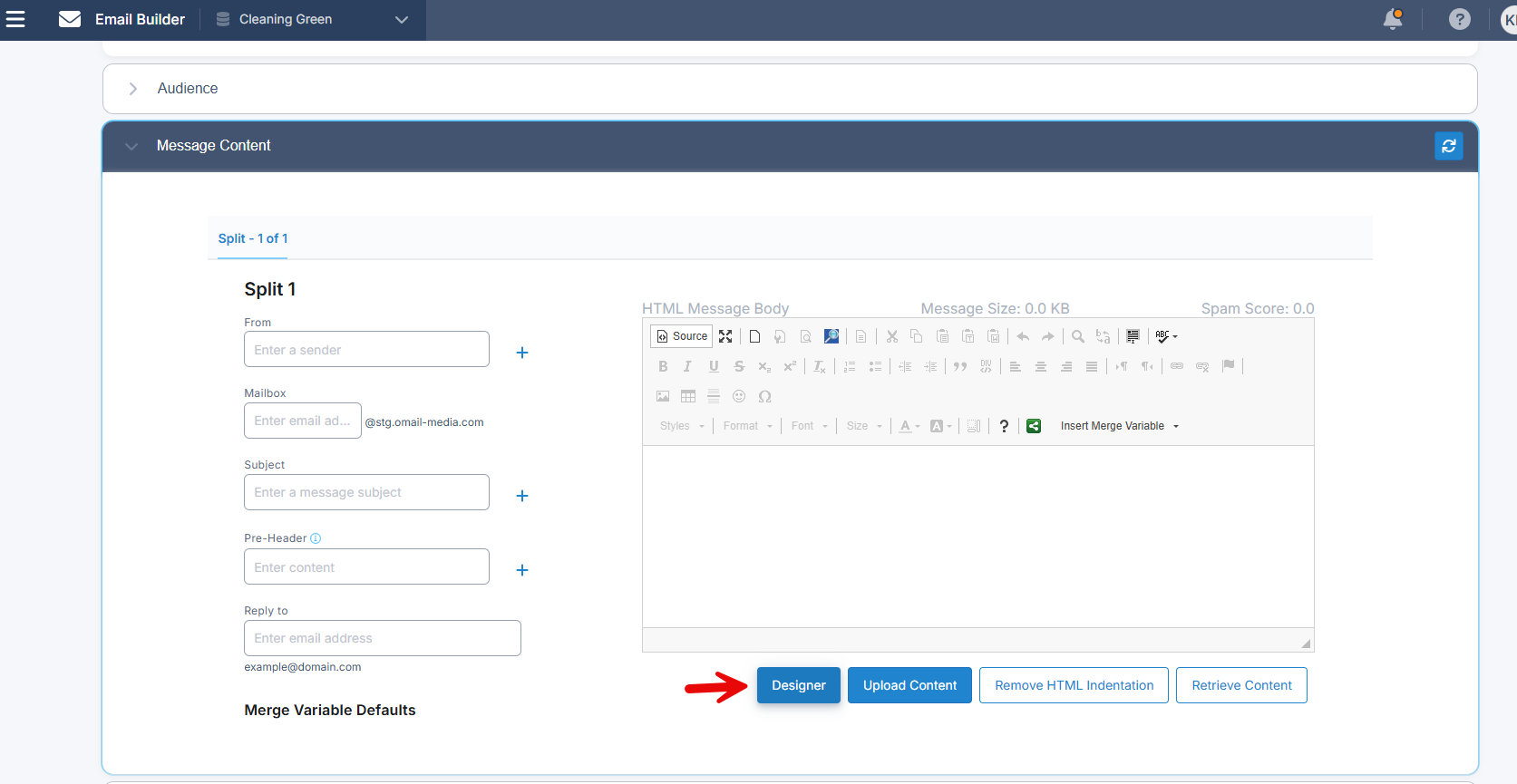Image resolution: width=1517 pixels, height=784 pixels.
Task: Open the Insert Merge Variable dropdown
Action: 1119,426
